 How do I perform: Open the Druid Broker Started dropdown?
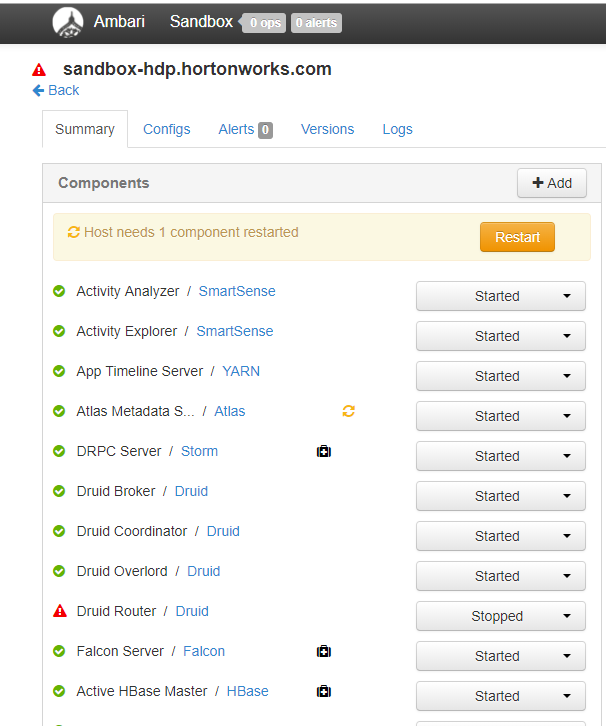501,496
